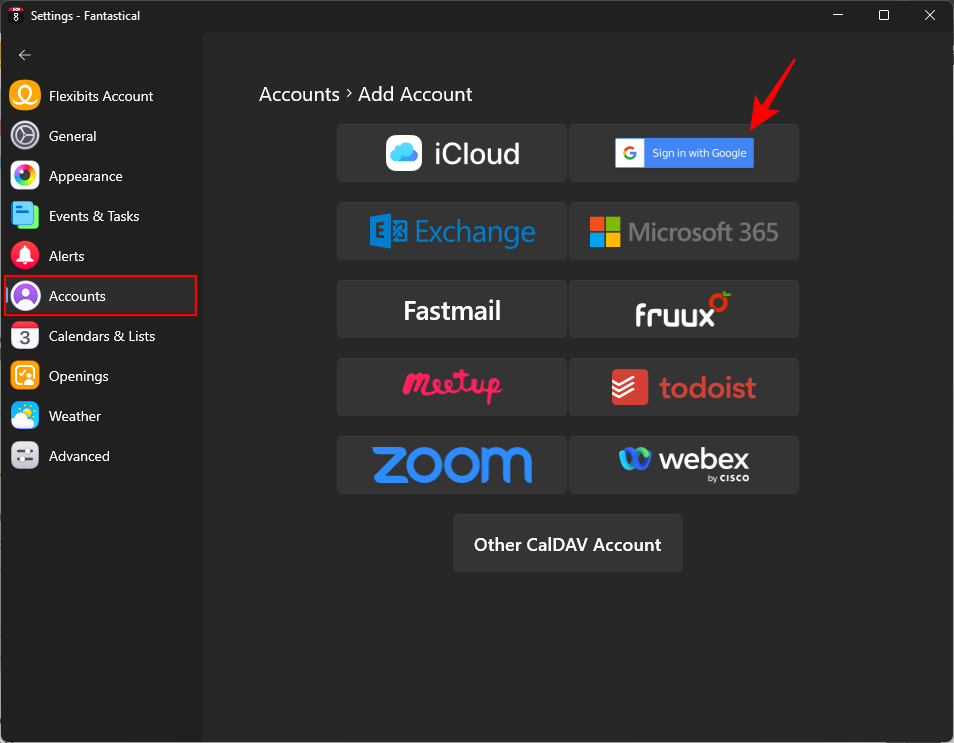Select the Openings icon in sidebar
The height and width of the screenshot is (743, 954).
pyautogui.click(x=25, y=376)
